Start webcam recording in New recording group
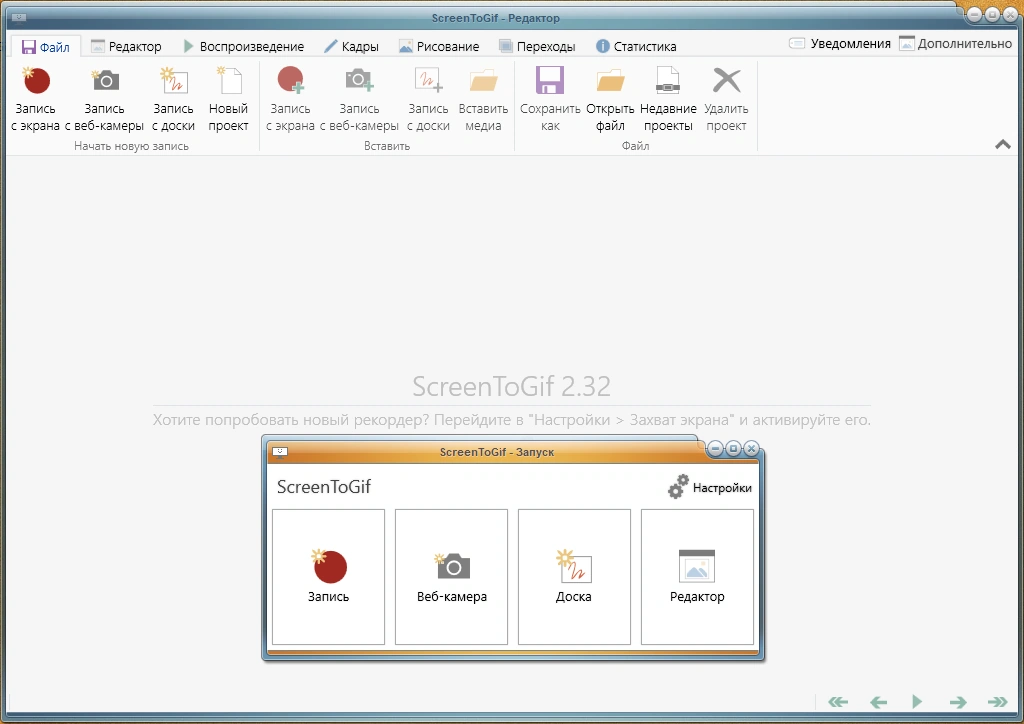Screen dimensions: 1024x724 pyautogui.click(x=104, y=99)
